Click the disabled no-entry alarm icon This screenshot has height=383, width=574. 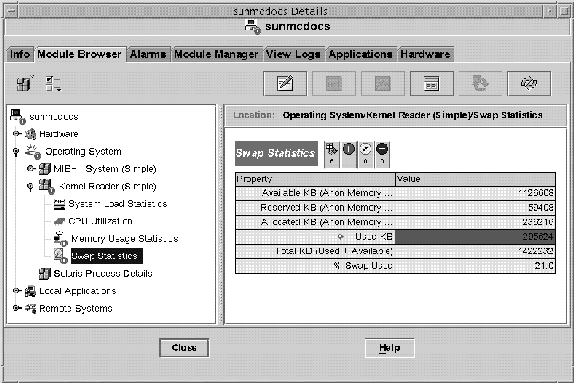382,155
